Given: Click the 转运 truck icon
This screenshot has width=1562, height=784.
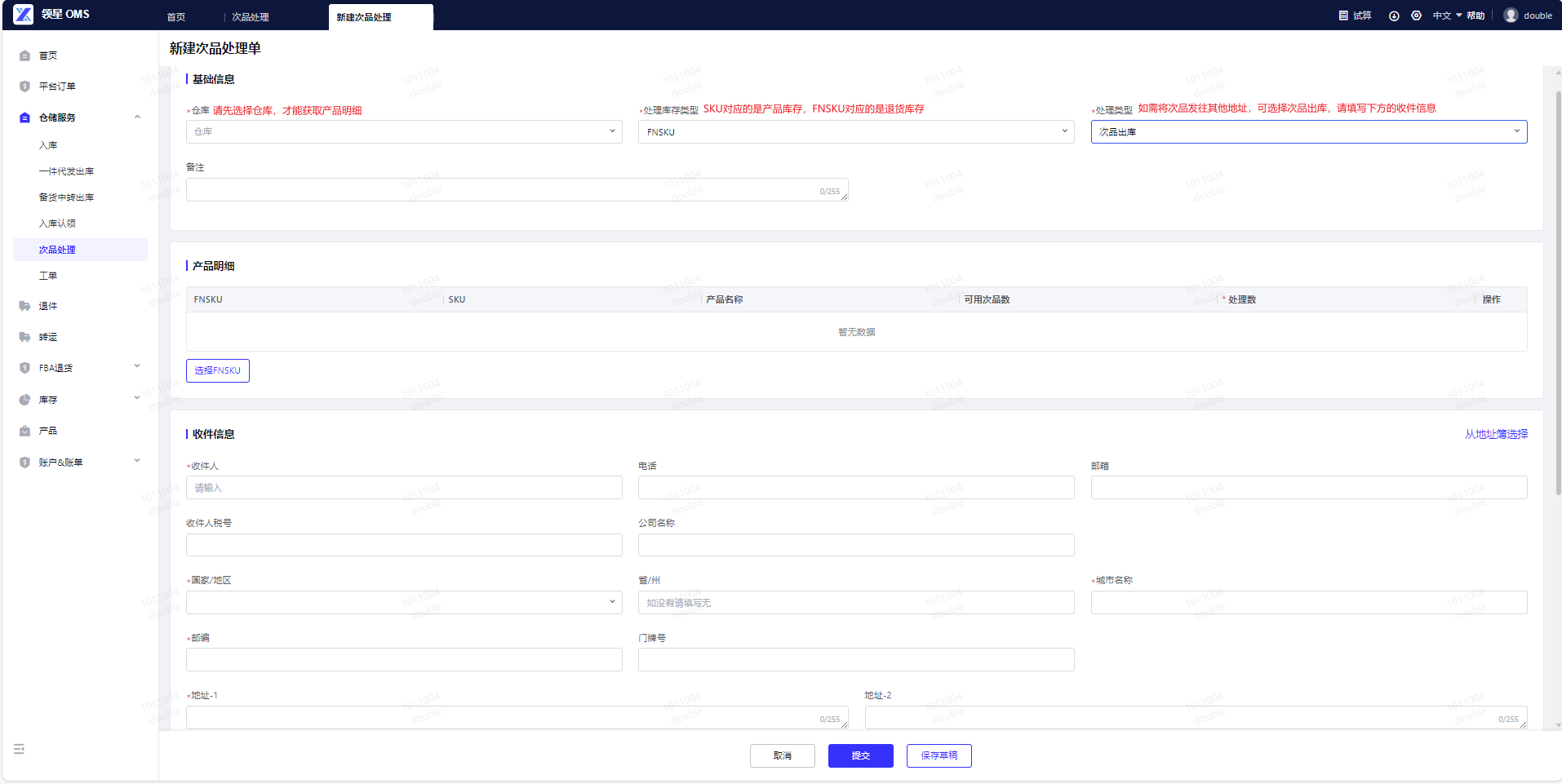Looking at the screenshot, I should pyautogui.click(x=24, y=337).
